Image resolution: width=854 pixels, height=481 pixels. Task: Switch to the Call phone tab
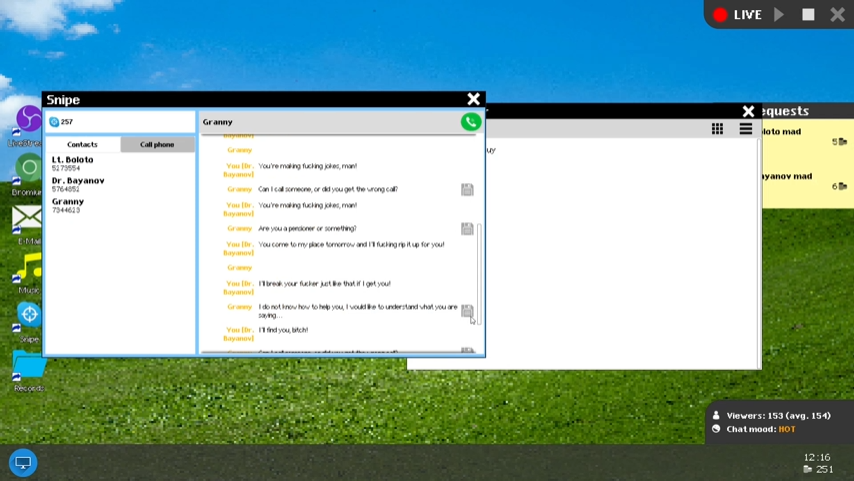point(157,144)
